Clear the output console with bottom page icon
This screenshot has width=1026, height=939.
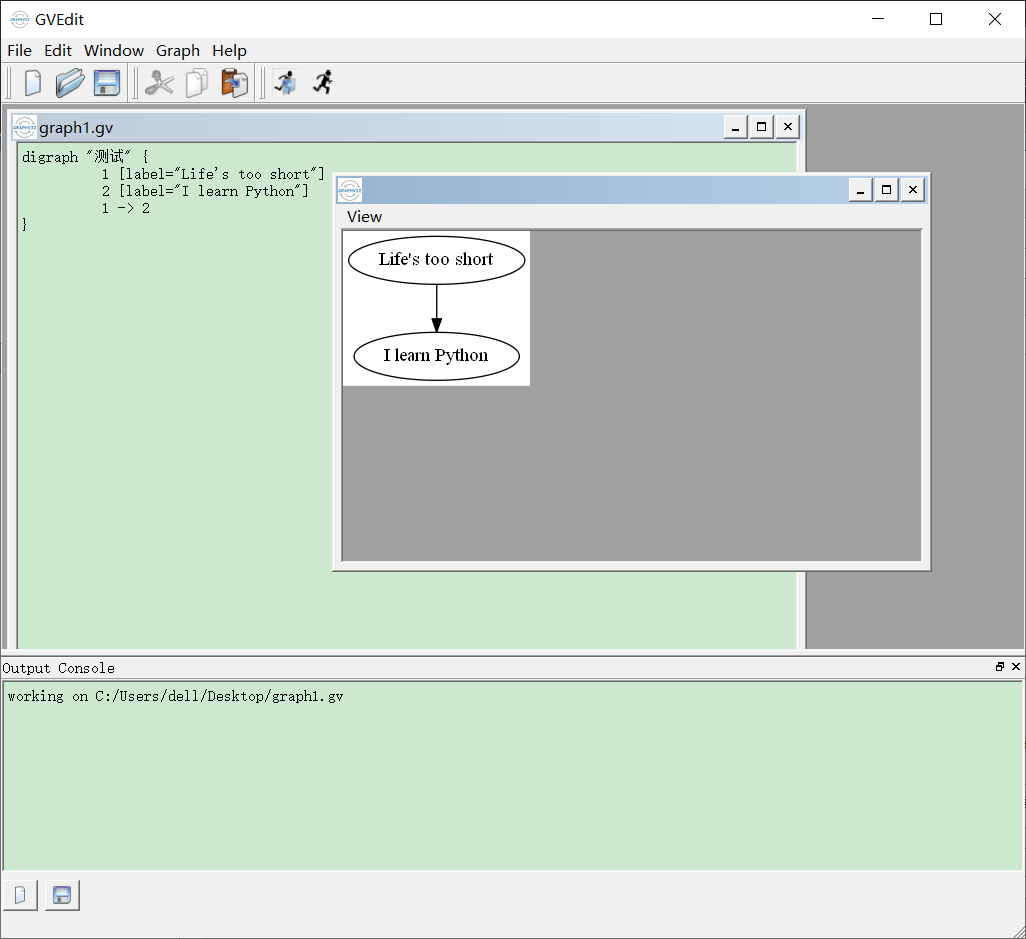20,895
